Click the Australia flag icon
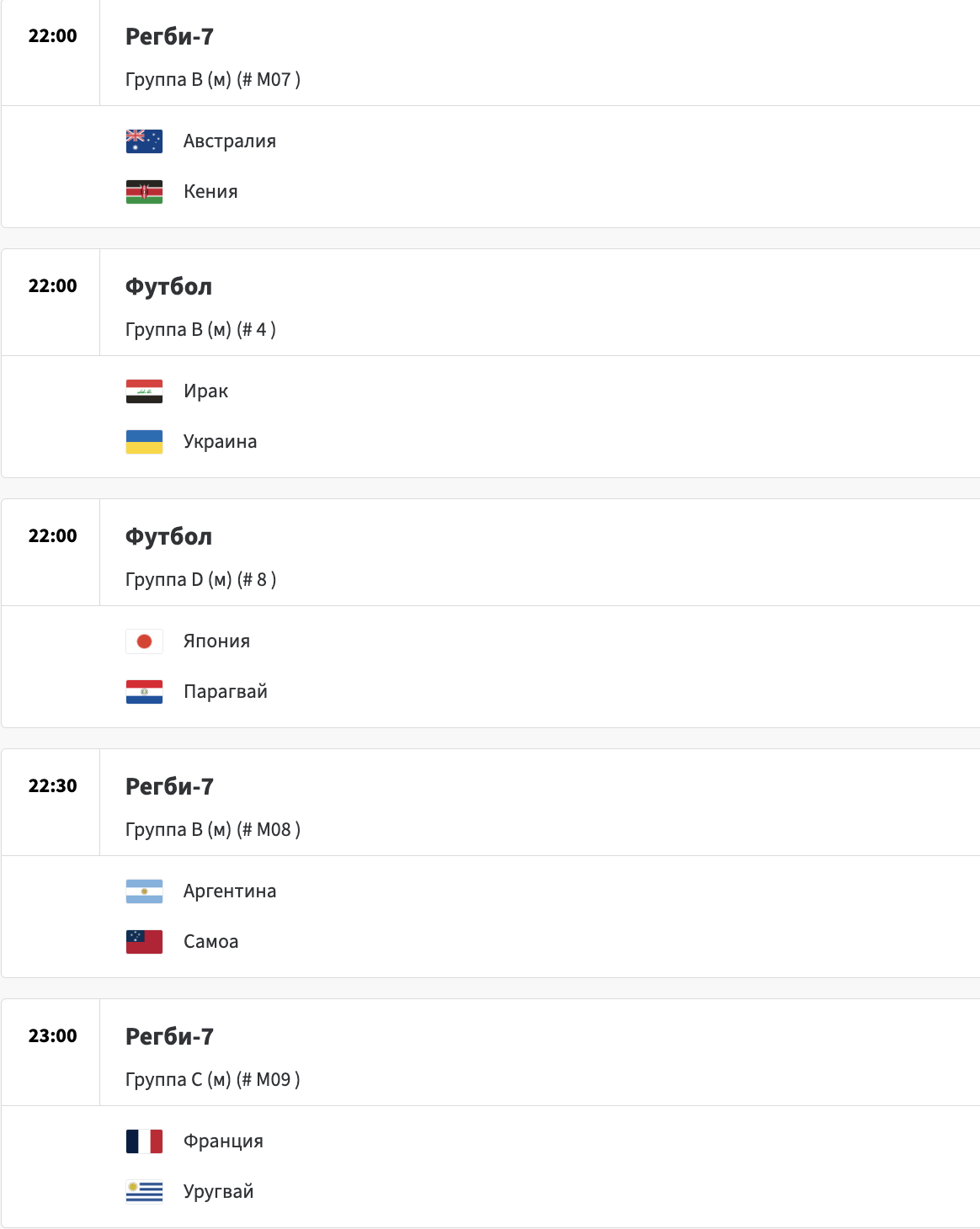The height and width of the screenshot is (1229, 980). point(144,141)
